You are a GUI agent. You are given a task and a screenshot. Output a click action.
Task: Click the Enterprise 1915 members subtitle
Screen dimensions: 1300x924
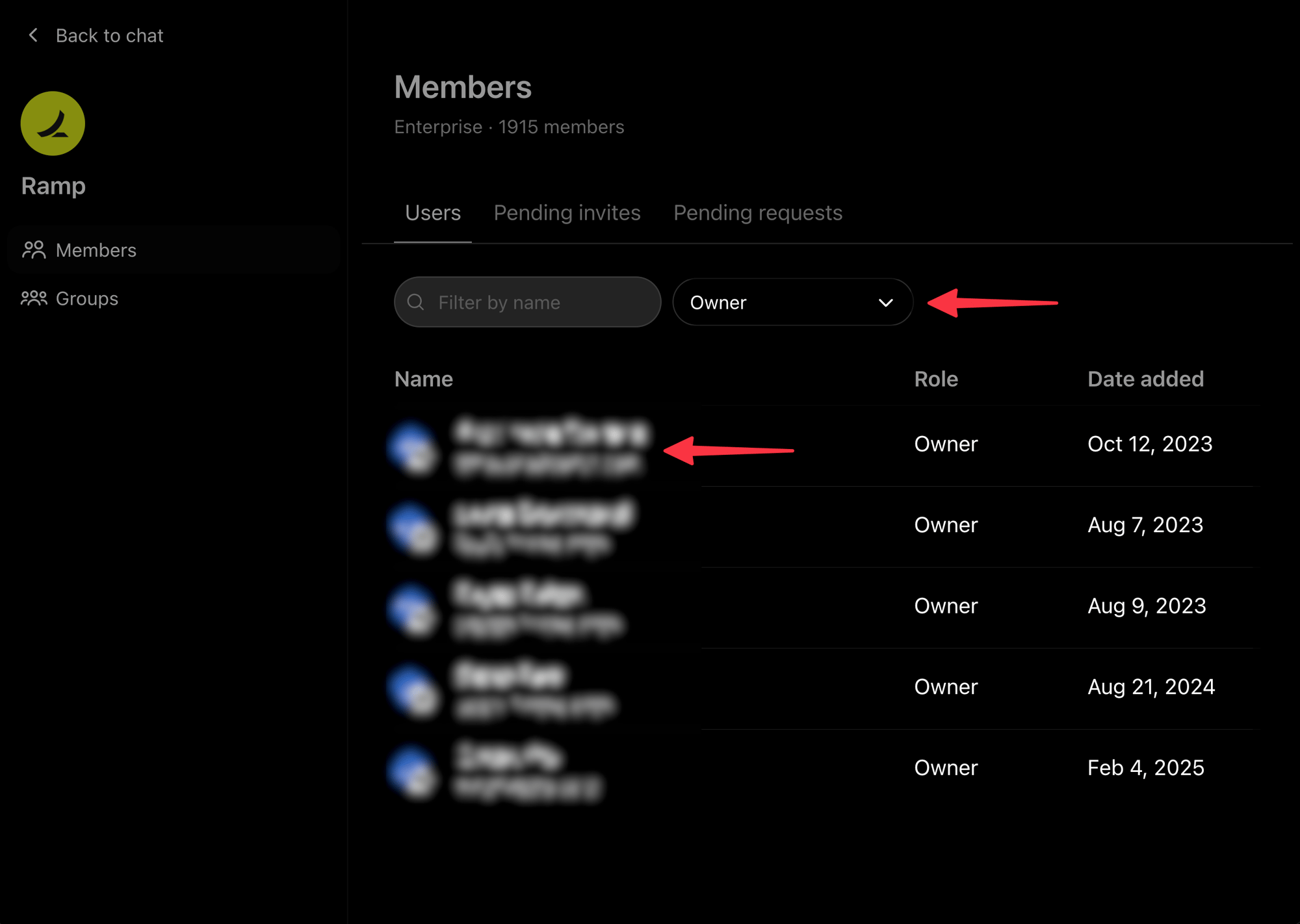coord(509,127)
